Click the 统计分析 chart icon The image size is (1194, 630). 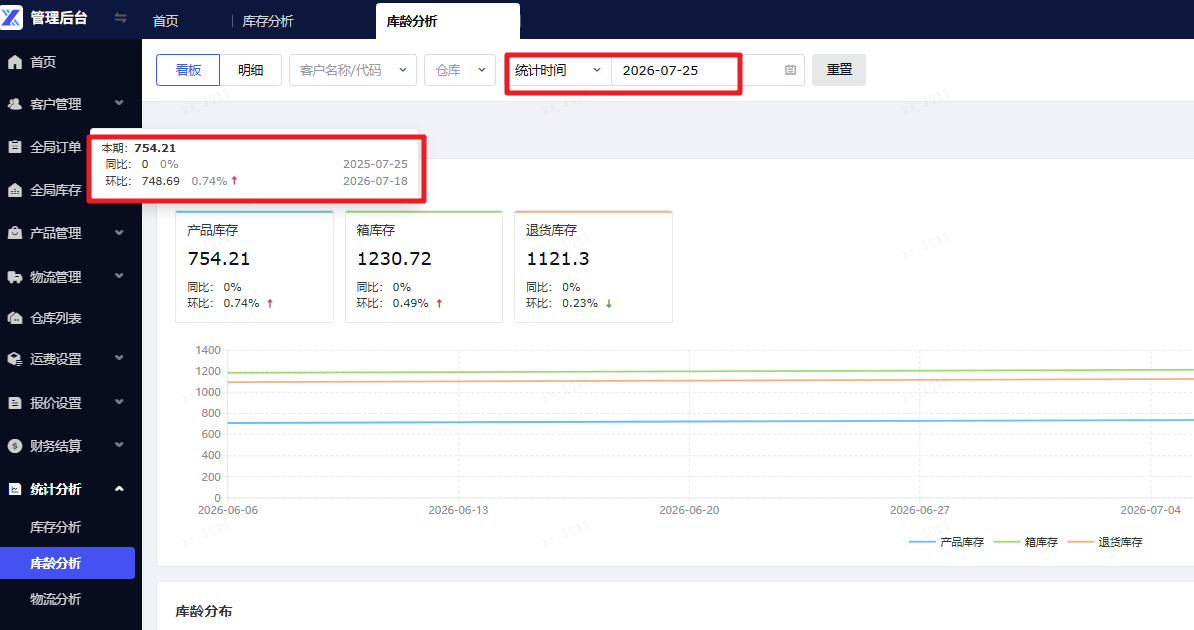tap(14, 489)
